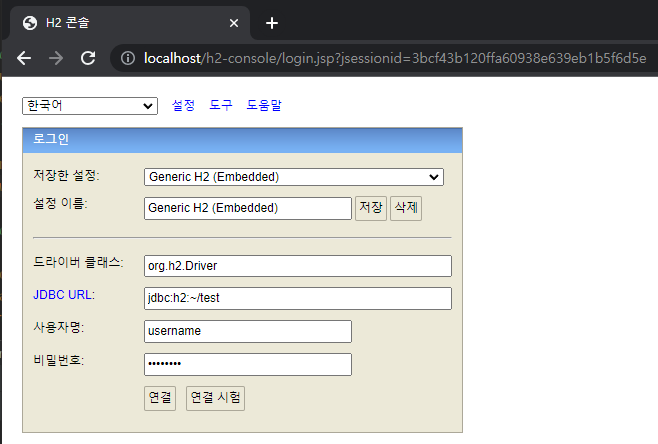658x444 pixels.
Task: Open site information icon in address bar
Action: 128,58
